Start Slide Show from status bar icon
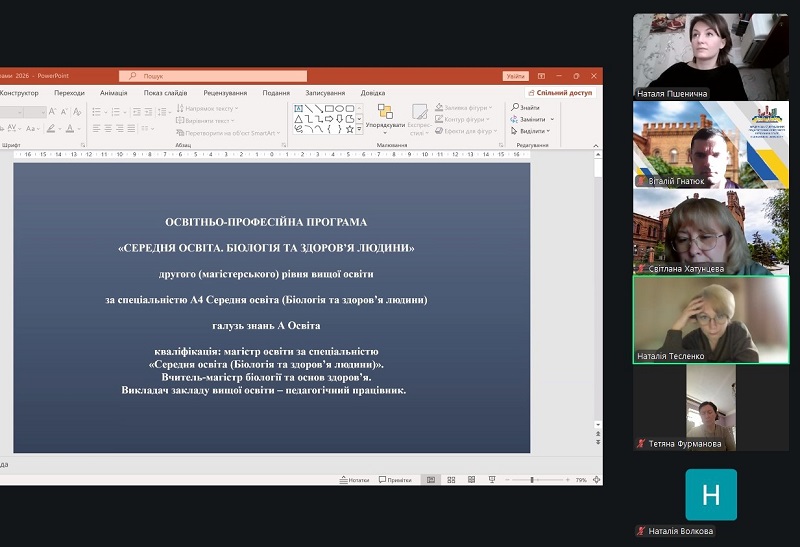The height and width of the screenshot is (547, 800). point(491,480)
